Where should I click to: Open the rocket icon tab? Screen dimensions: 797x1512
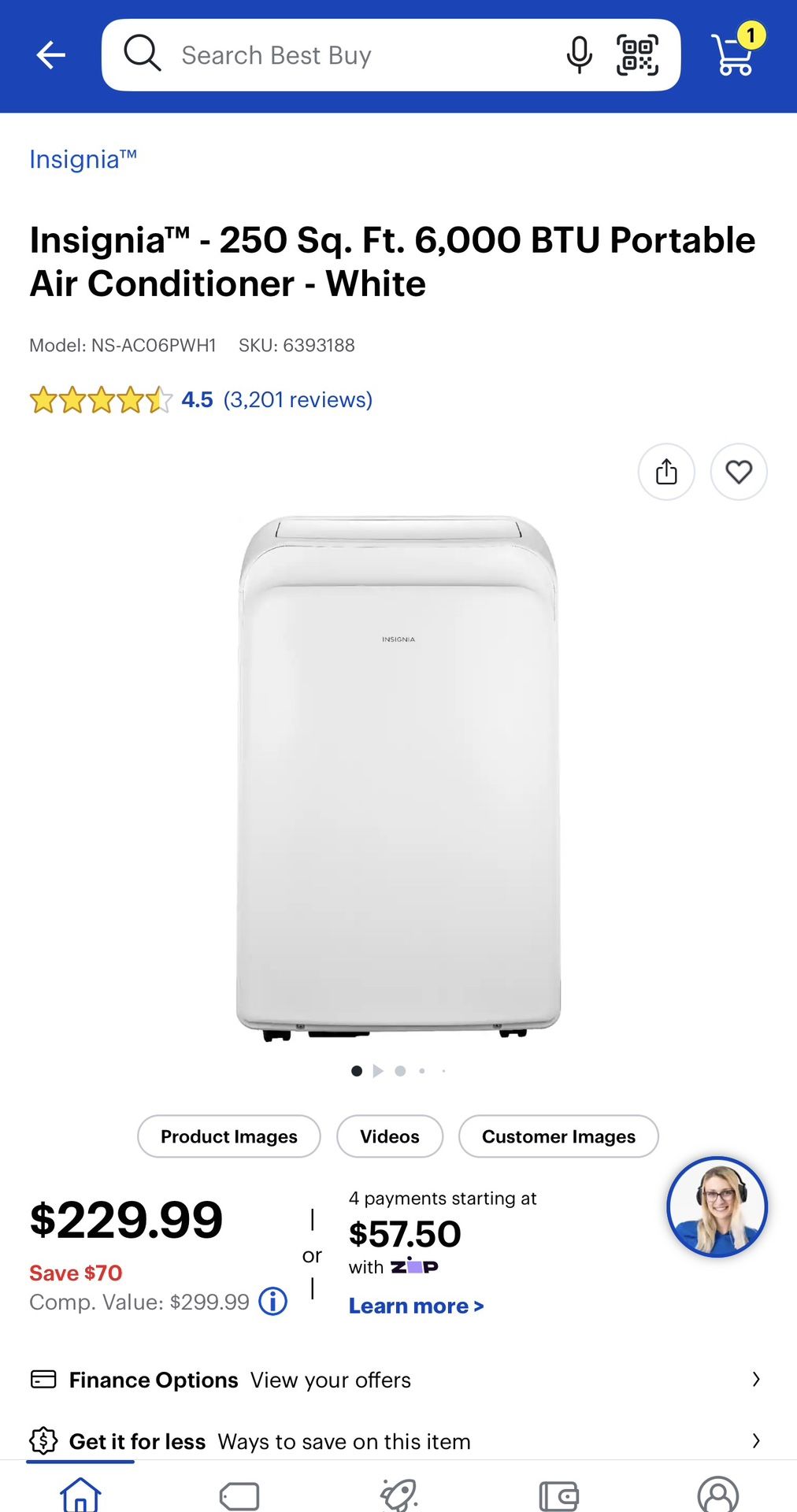399,1494
